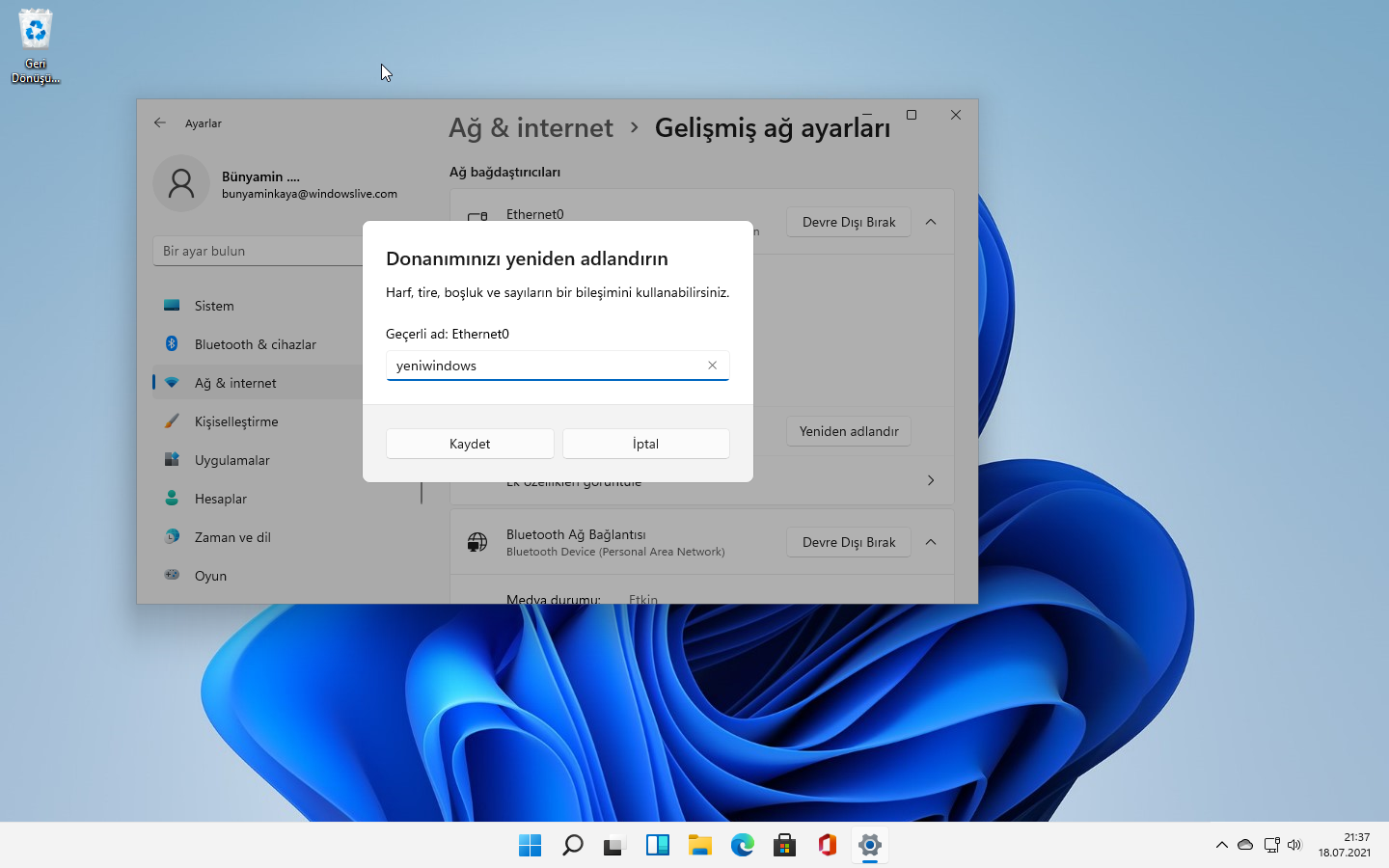Click the Uygulamalar sidebar icon

point(172,459)
